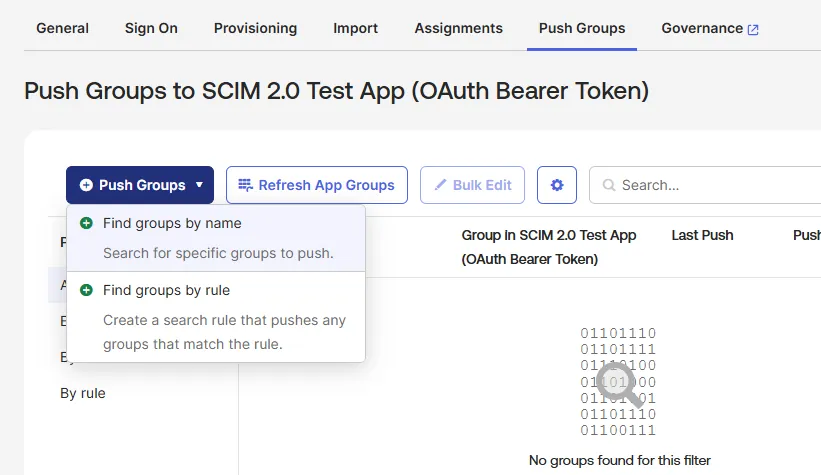The width and height of the screenshot is (821, 475).
Task: Click the grid refresh icon on Refresh App Groups
Action: [x=246, y=185]
